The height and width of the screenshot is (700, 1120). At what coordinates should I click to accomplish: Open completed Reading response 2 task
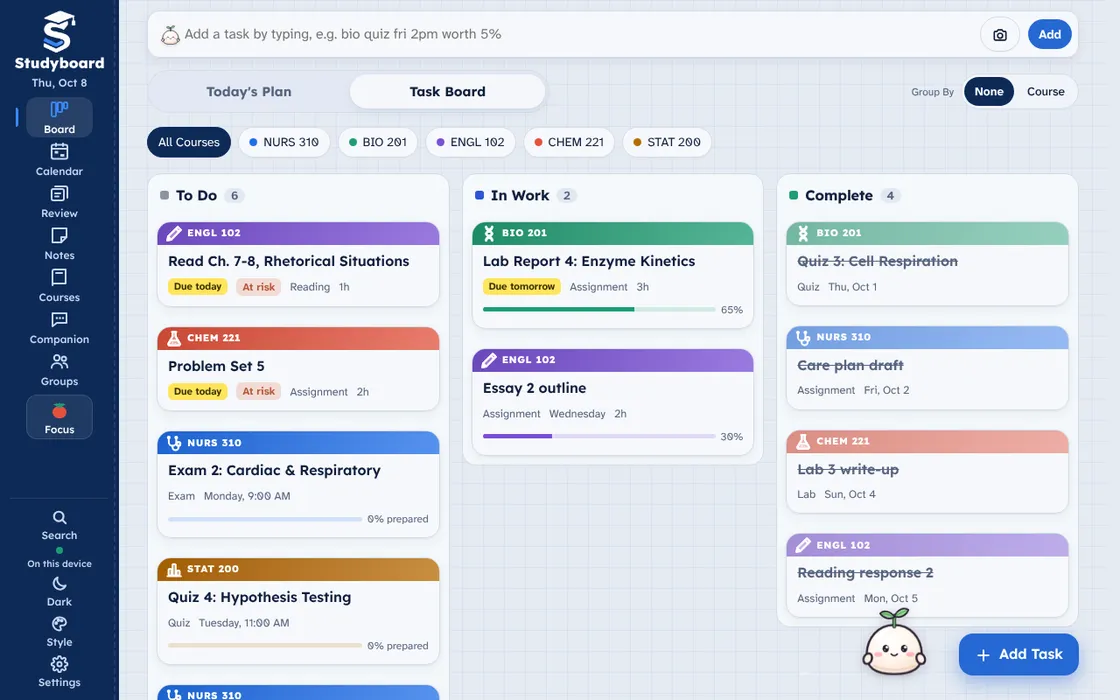927,575
